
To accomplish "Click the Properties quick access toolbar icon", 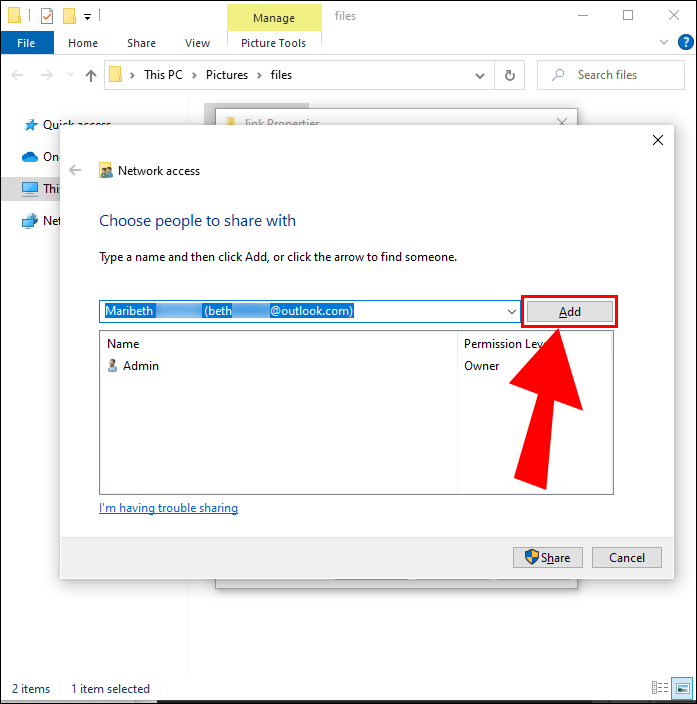I will [47, 16].
